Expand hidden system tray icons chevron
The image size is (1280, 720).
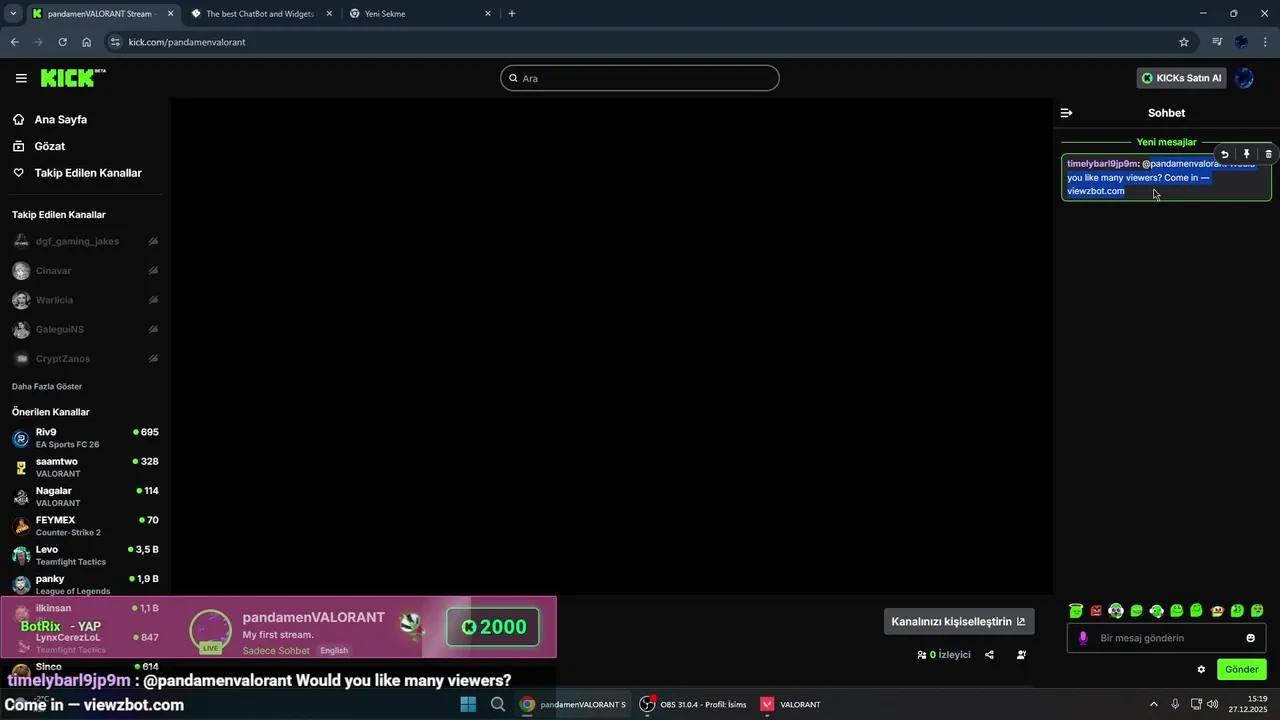click(1153, 704)
